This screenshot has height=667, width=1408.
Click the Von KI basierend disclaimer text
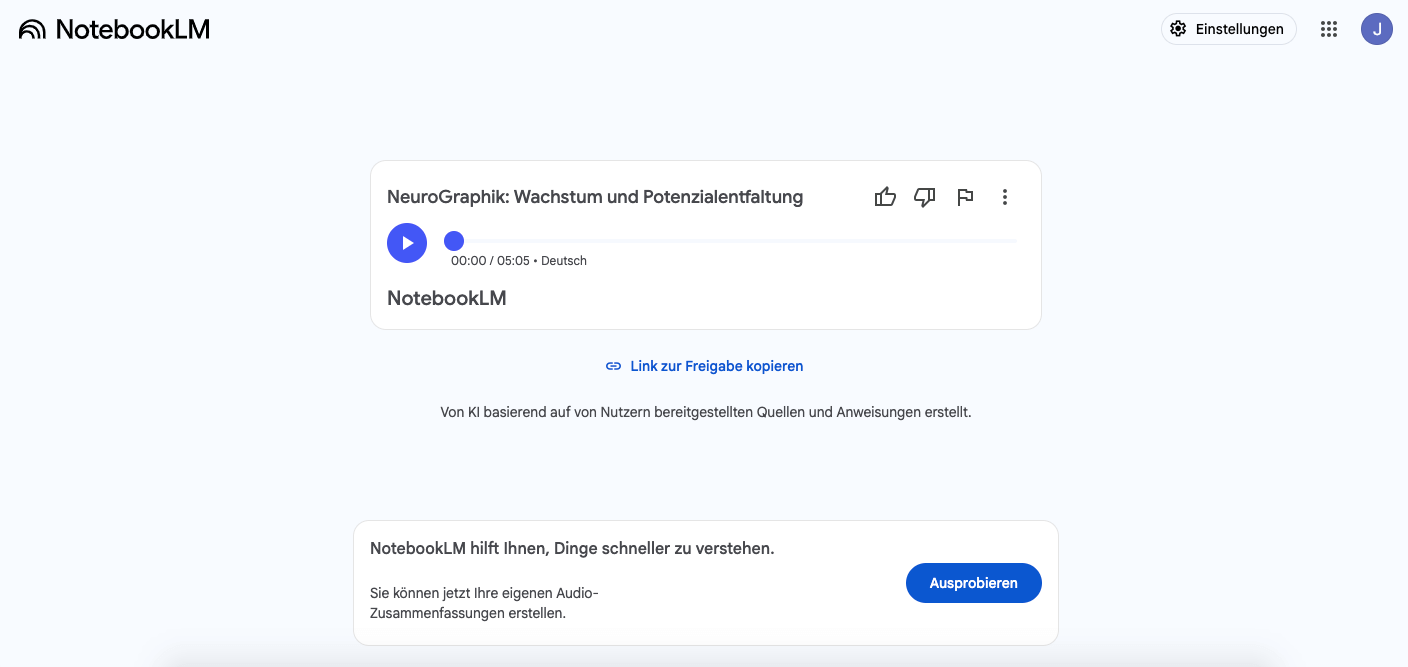coord(706,412)
